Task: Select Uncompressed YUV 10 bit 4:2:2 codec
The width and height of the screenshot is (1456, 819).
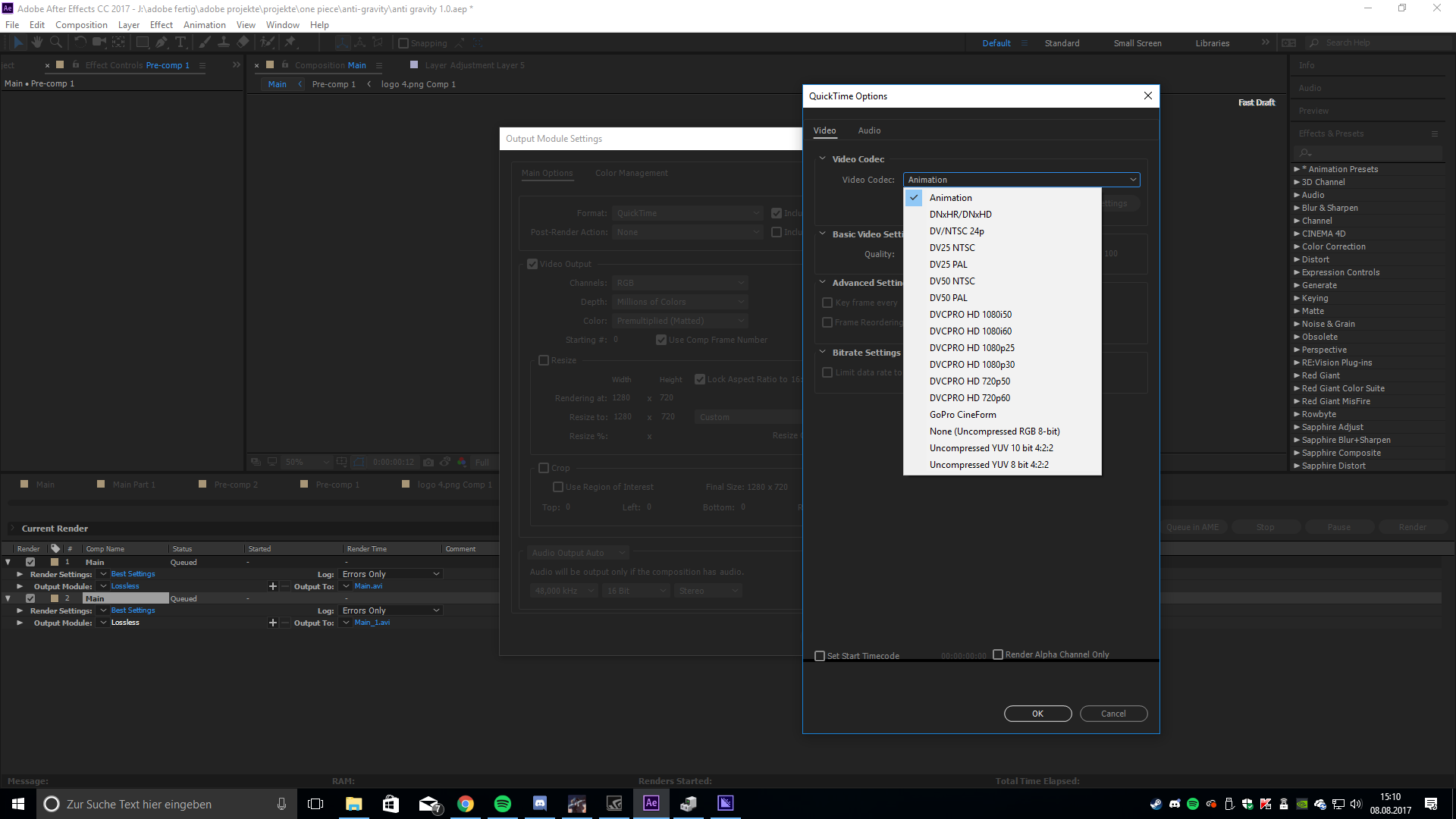Action: pos(991,447)
